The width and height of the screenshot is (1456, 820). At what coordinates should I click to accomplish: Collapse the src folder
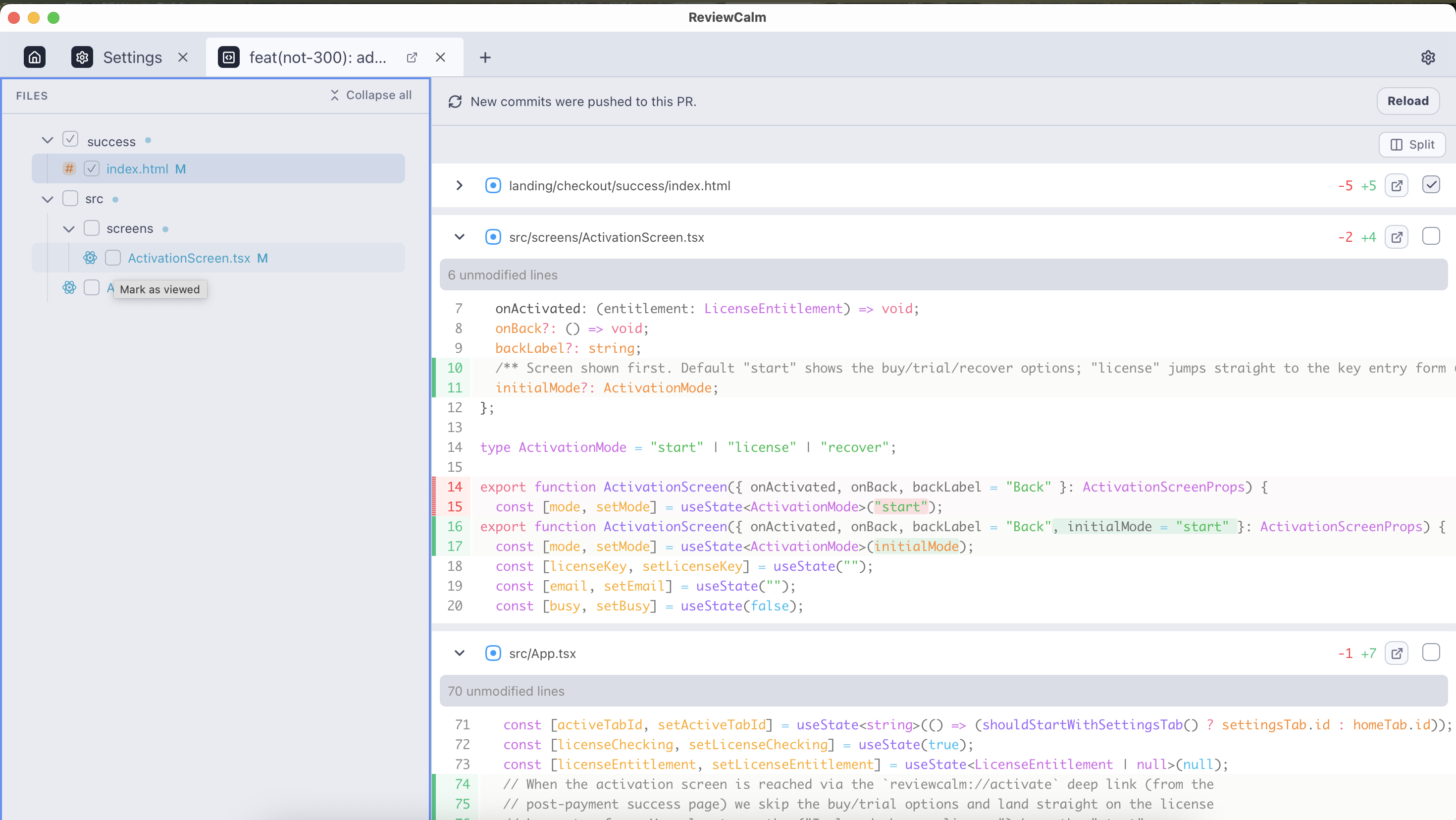(48, 199)
